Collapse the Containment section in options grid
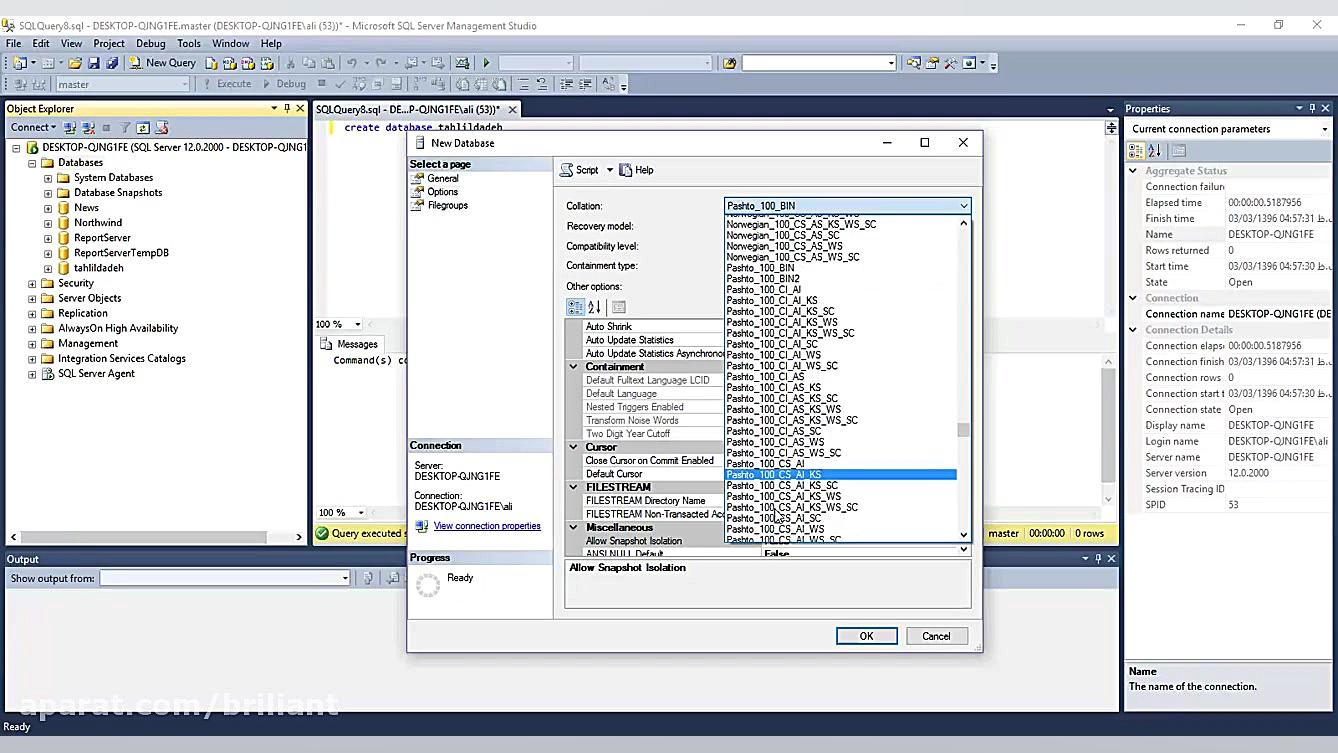This screenshot has width=1338, height=753. (x=574, y=367)
